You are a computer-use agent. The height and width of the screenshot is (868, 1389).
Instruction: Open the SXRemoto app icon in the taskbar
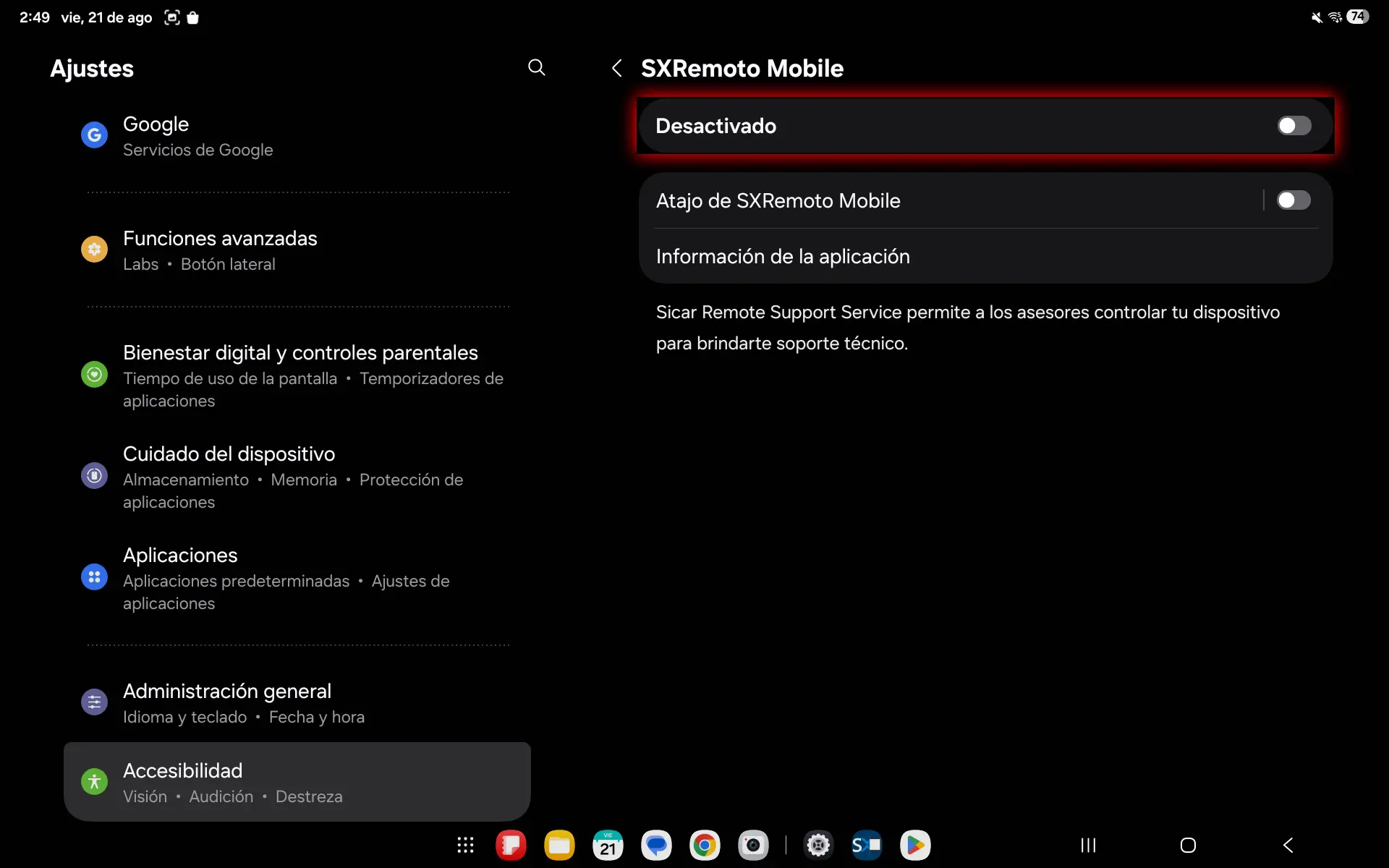click(867, 845)
